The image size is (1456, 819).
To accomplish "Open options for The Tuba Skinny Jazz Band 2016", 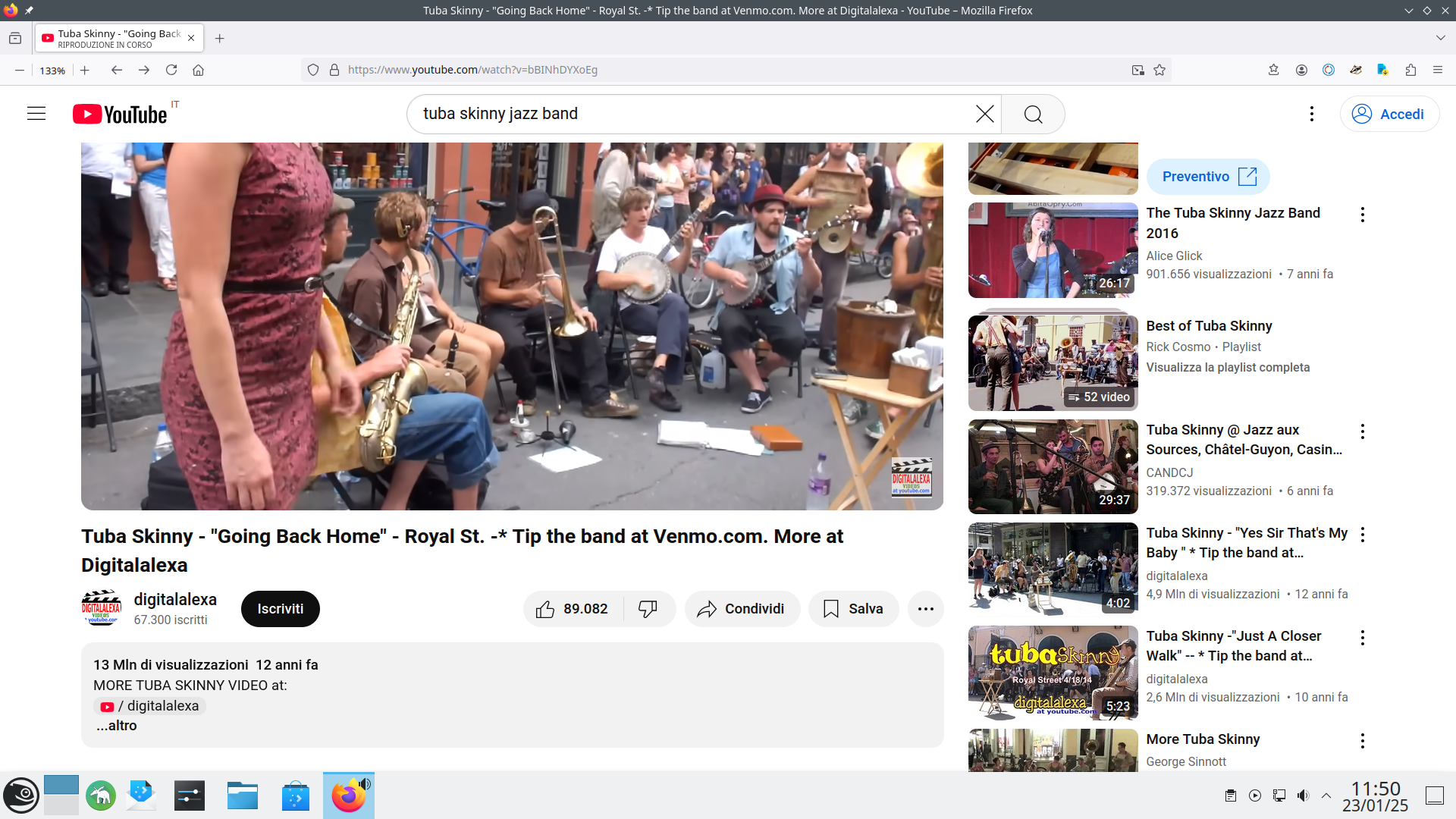I will click(1362, 215).
